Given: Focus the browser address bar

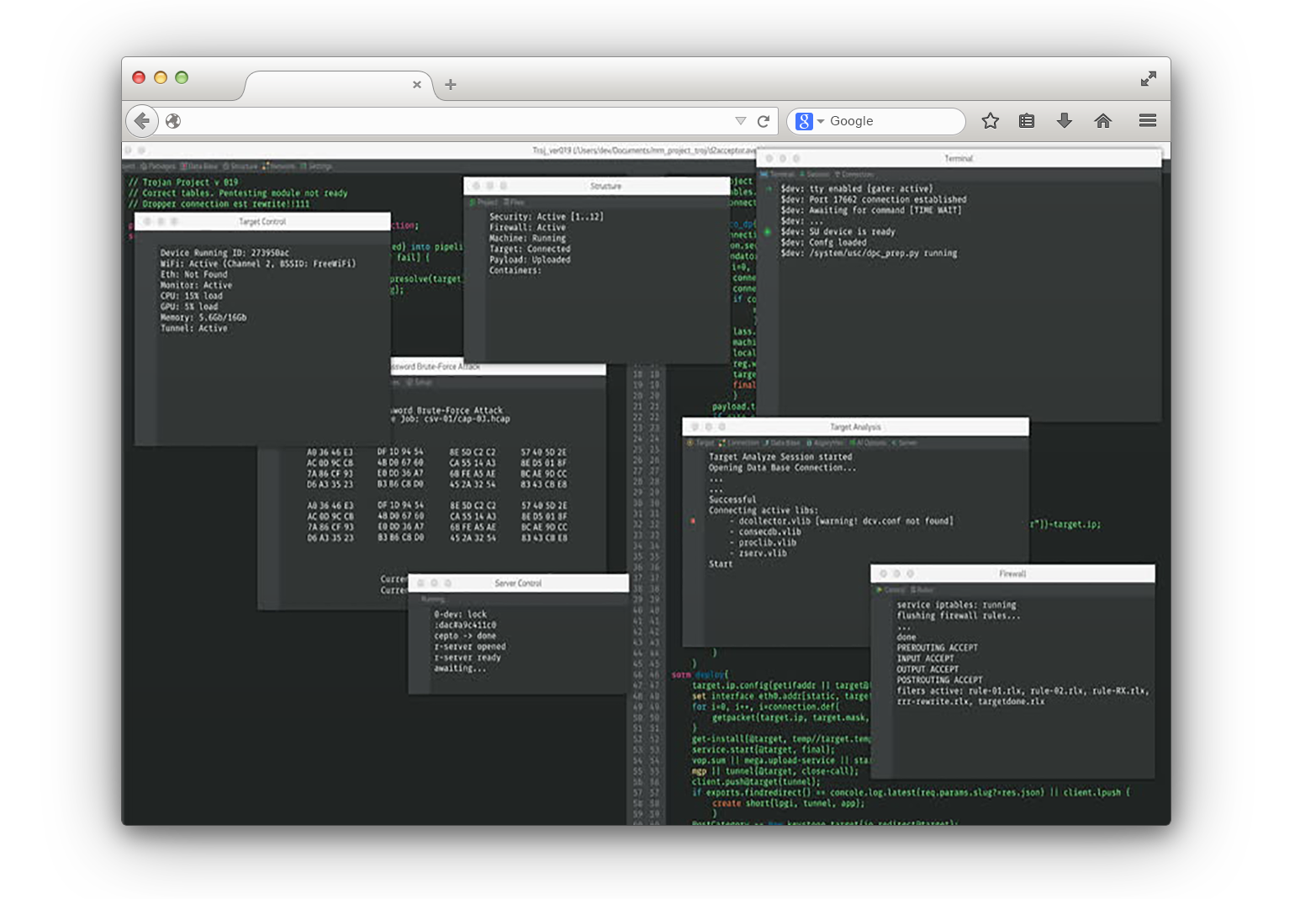Looking at the screenshot, I should (x=454, y=121).
